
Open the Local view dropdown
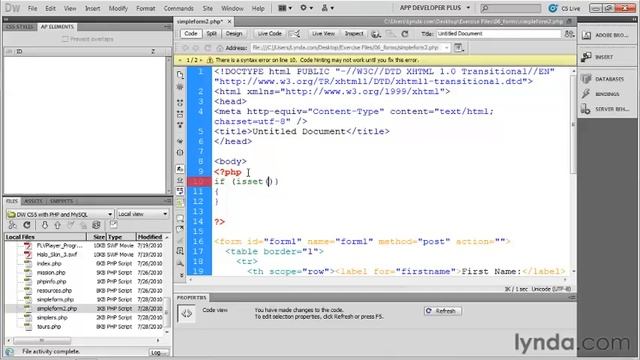click(x=142, y=214)
